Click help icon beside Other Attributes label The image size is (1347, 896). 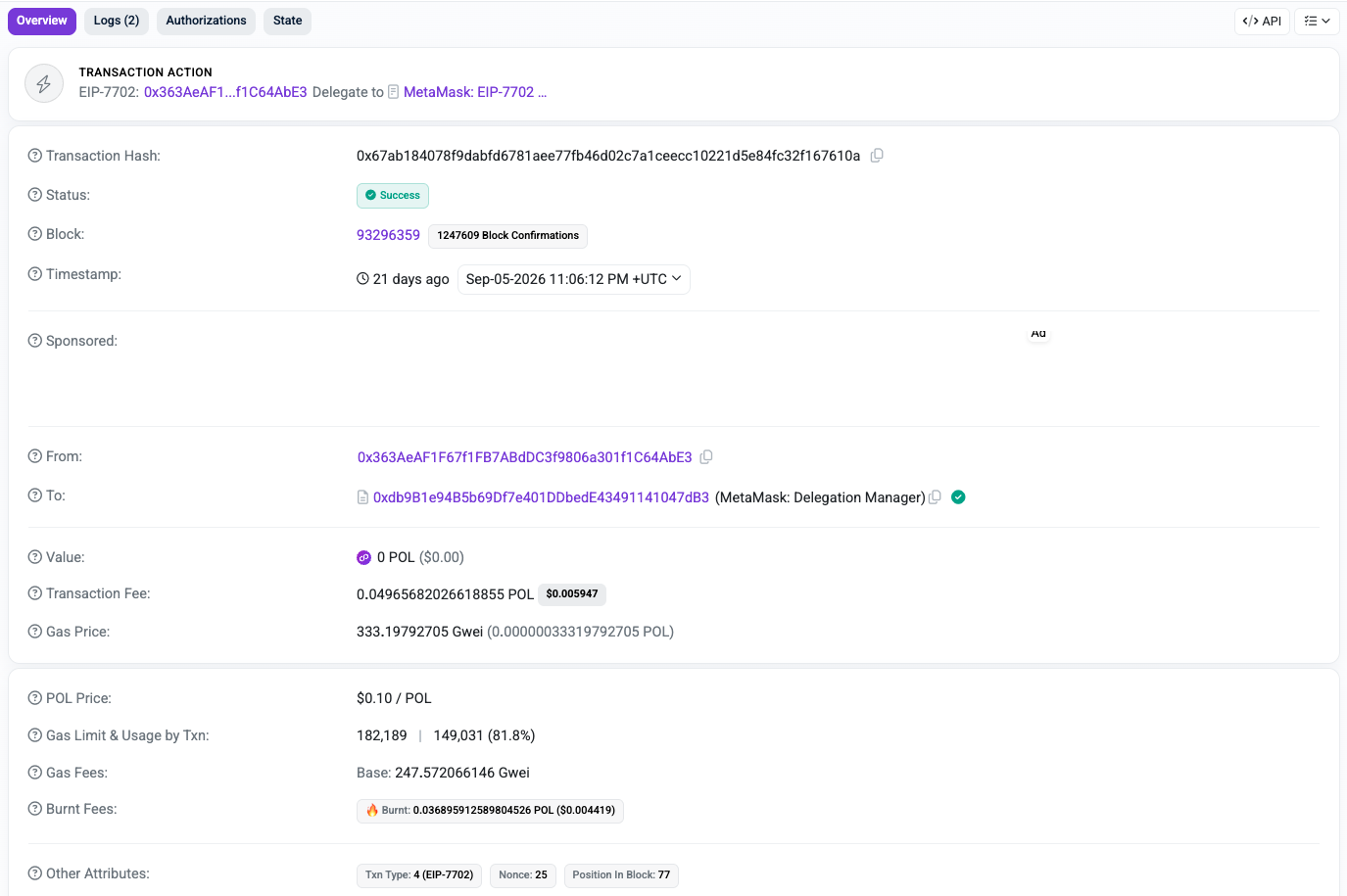[x=35, y=873]
